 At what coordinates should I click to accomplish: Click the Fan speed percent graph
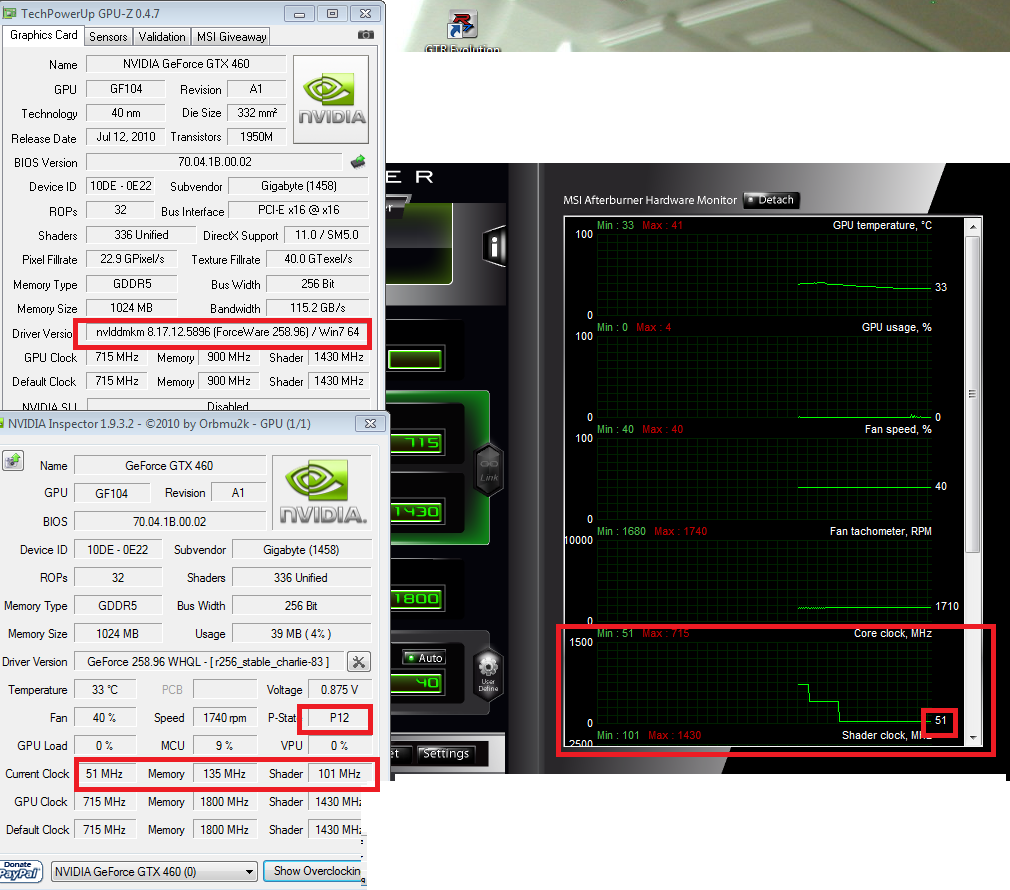[764, 478]
